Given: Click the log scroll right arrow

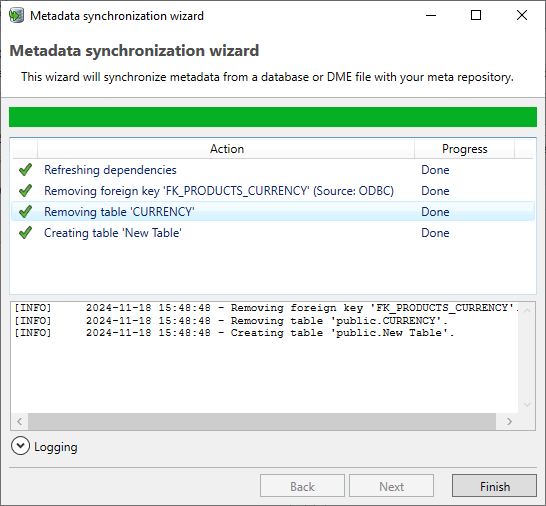Looking at the screenshot, I should [509, 421].
